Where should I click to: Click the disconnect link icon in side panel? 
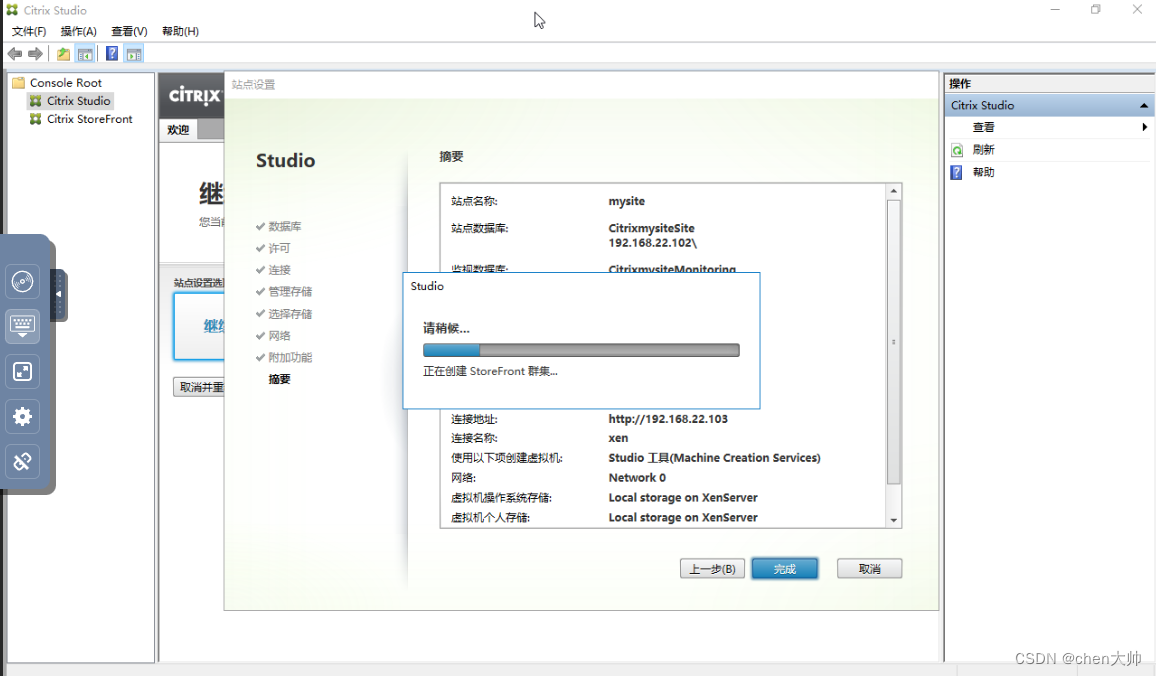tap(22, 461)
